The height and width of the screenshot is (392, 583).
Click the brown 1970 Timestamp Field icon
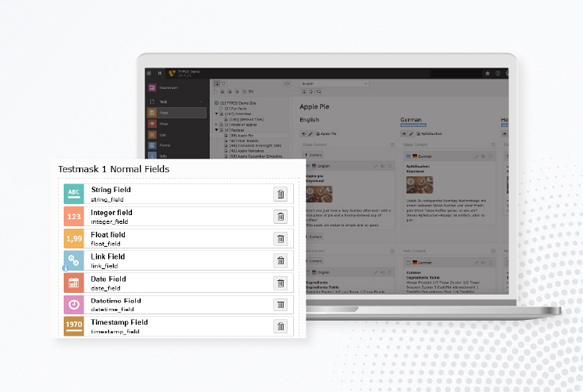pyautogui.click(x=74, y=326)
